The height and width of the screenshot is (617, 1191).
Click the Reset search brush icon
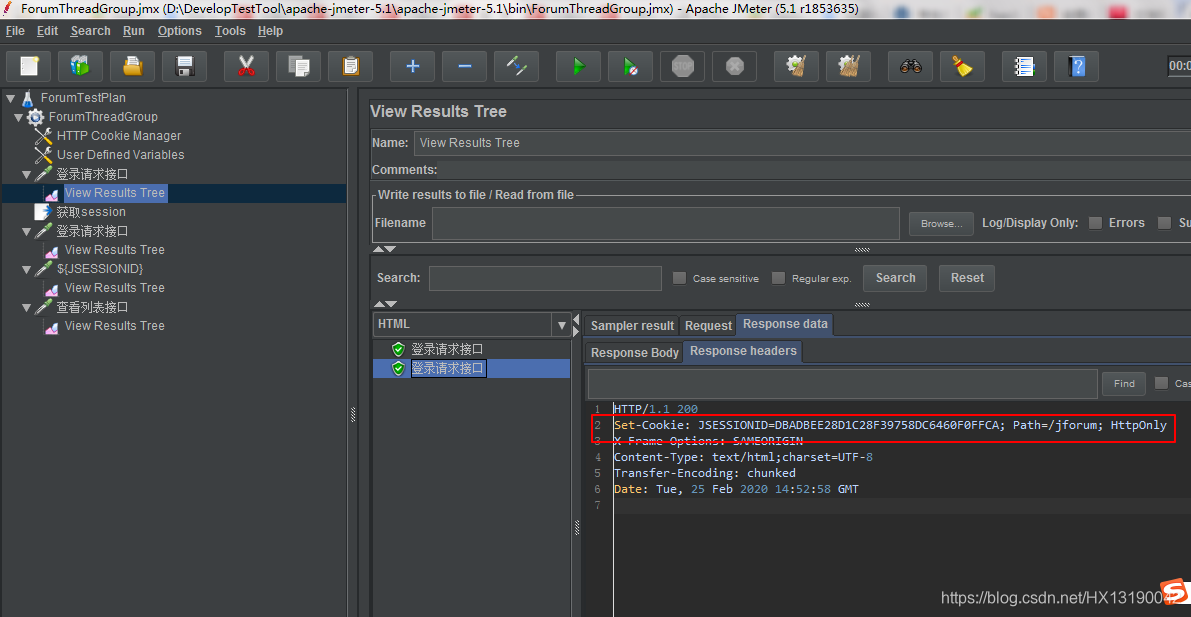click(962, 66)
